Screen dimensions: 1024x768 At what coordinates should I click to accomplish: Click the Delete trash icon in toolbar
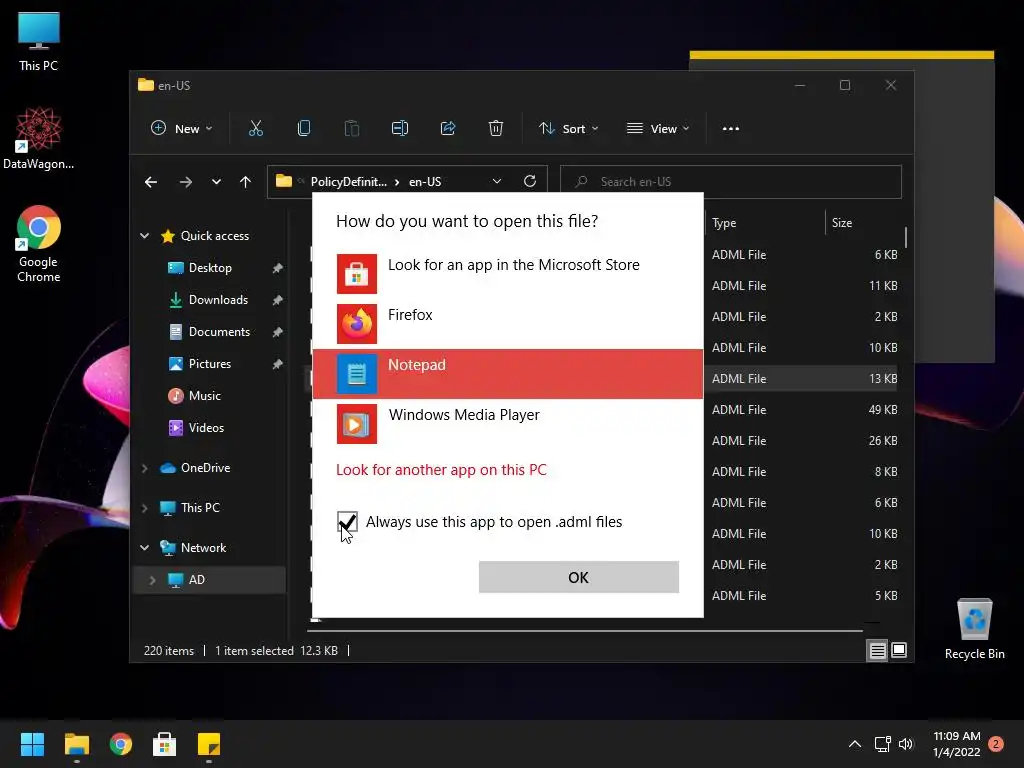496,129
